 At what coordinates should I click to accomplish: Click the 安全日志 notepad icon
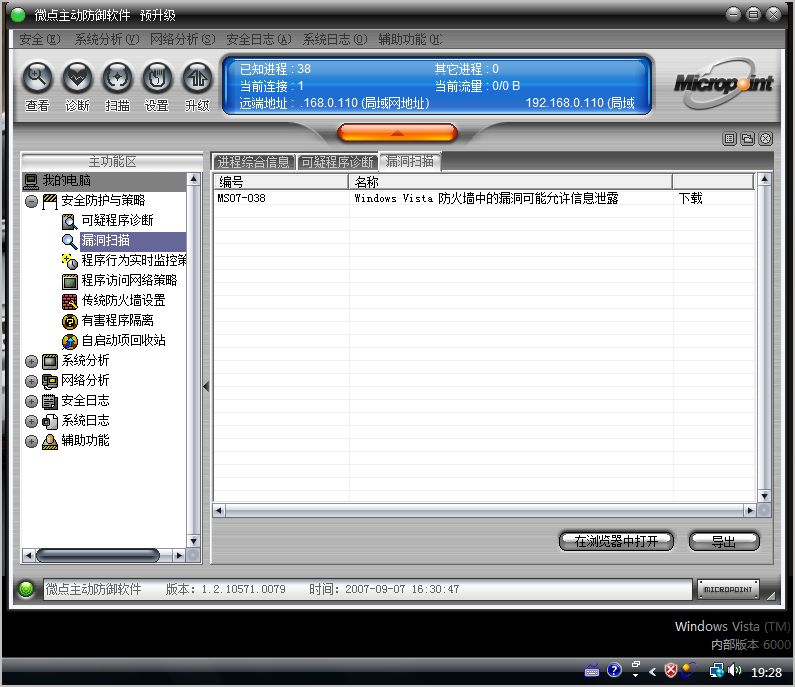(50, 402)
